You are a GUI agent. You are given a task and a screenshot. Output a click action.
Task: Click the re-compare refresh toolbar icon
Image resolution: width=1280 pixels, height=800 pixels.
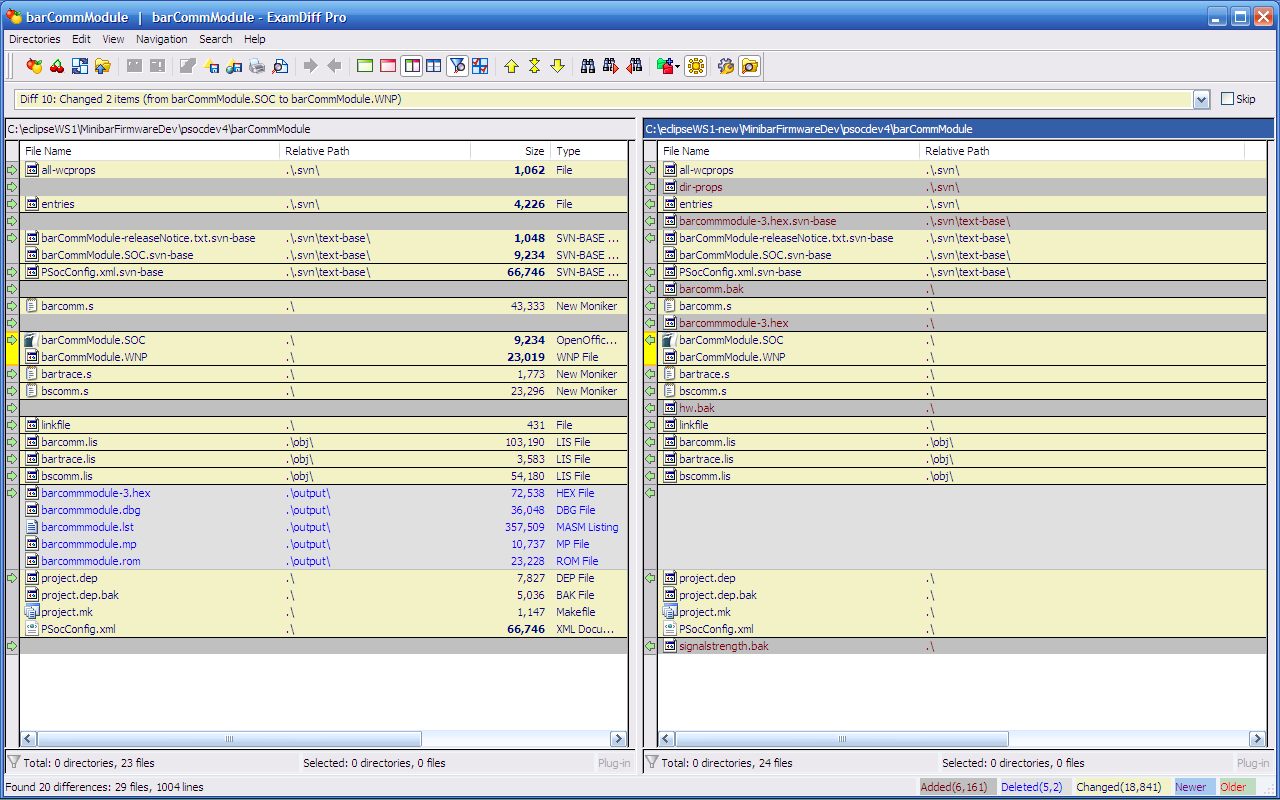point(79,66)
